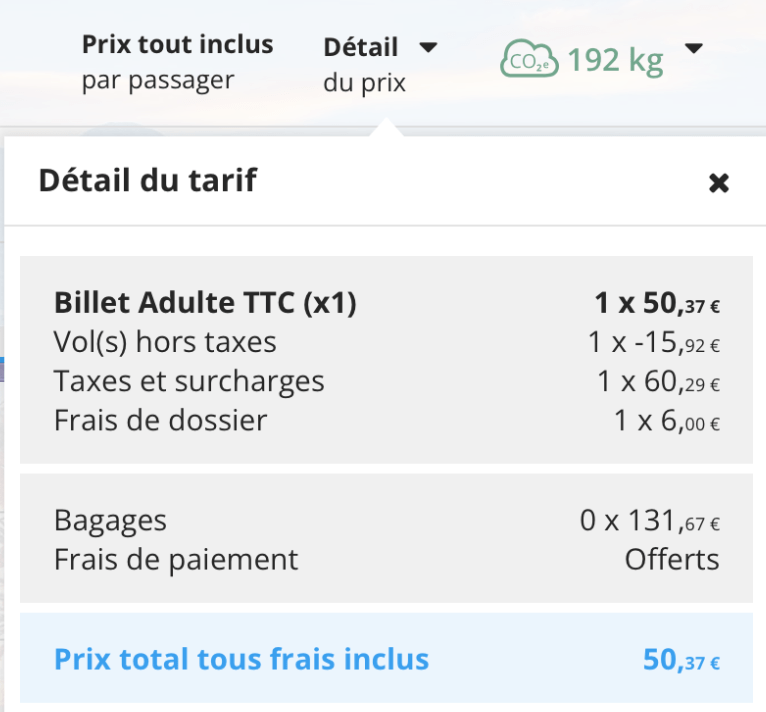Close the Détail du tarif popup
The image size is (766, 712).
point(718,182)
